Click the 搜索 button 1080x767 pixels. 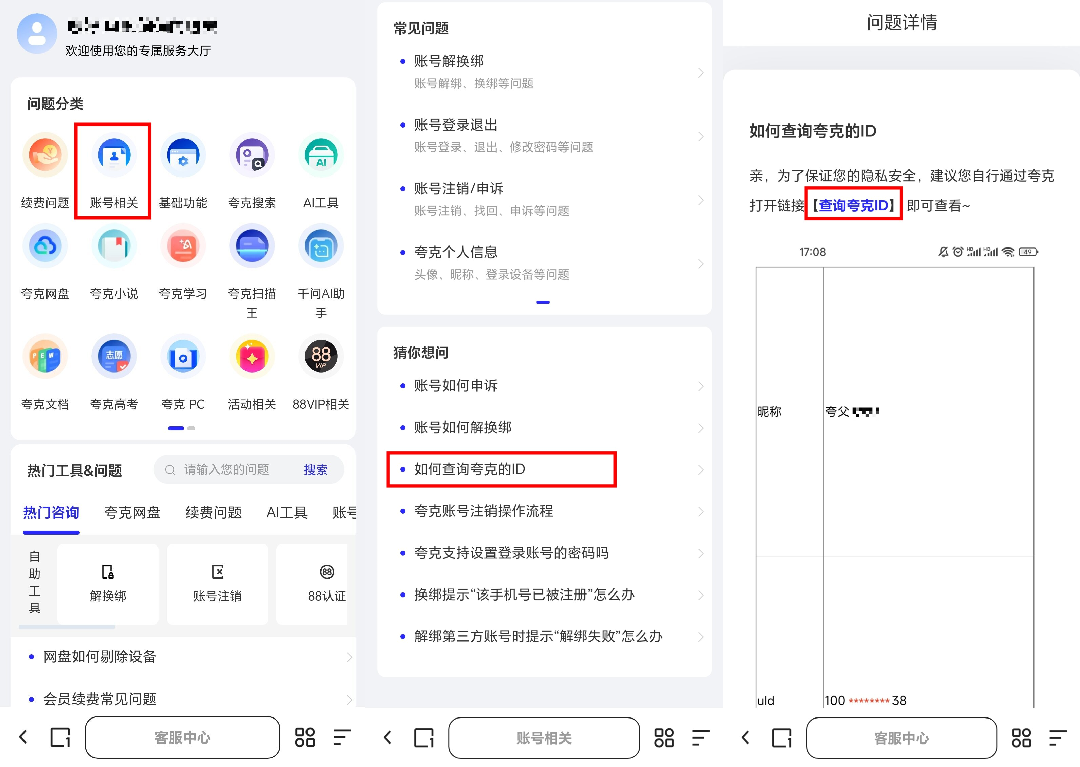click(315, 470)
